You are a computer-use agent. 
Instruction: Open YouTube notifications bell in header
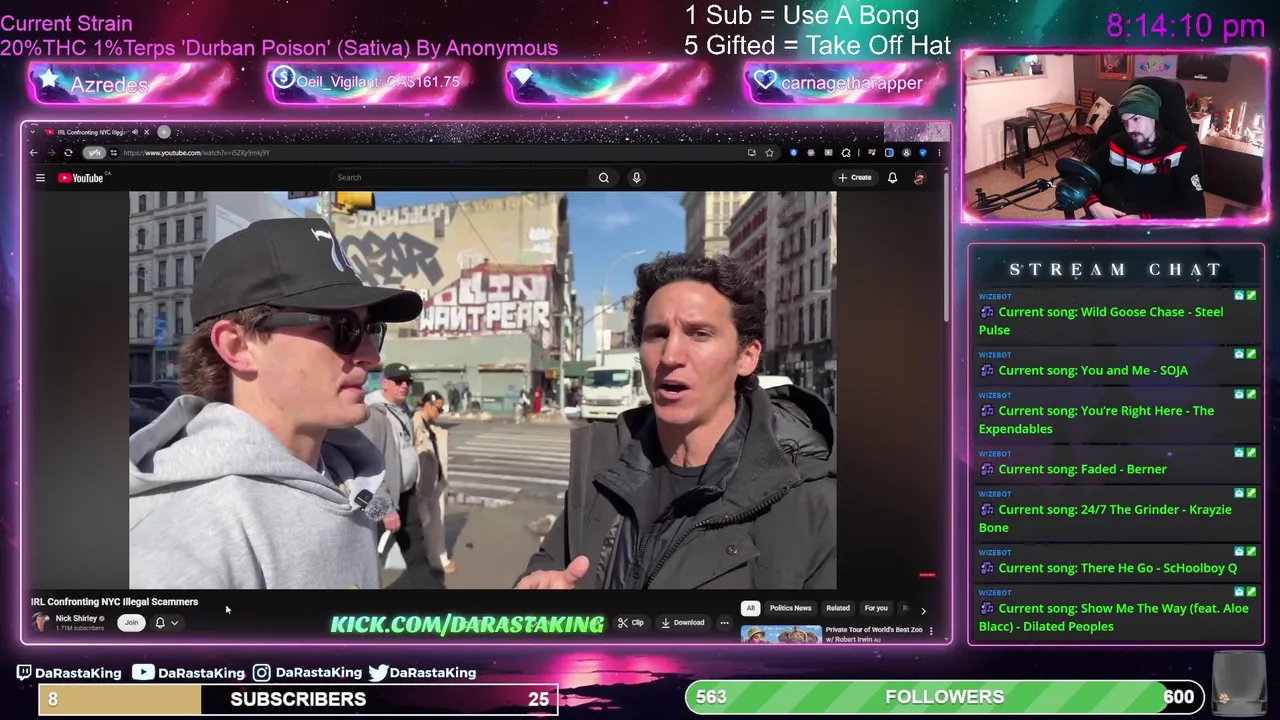[x=892, y=178]
